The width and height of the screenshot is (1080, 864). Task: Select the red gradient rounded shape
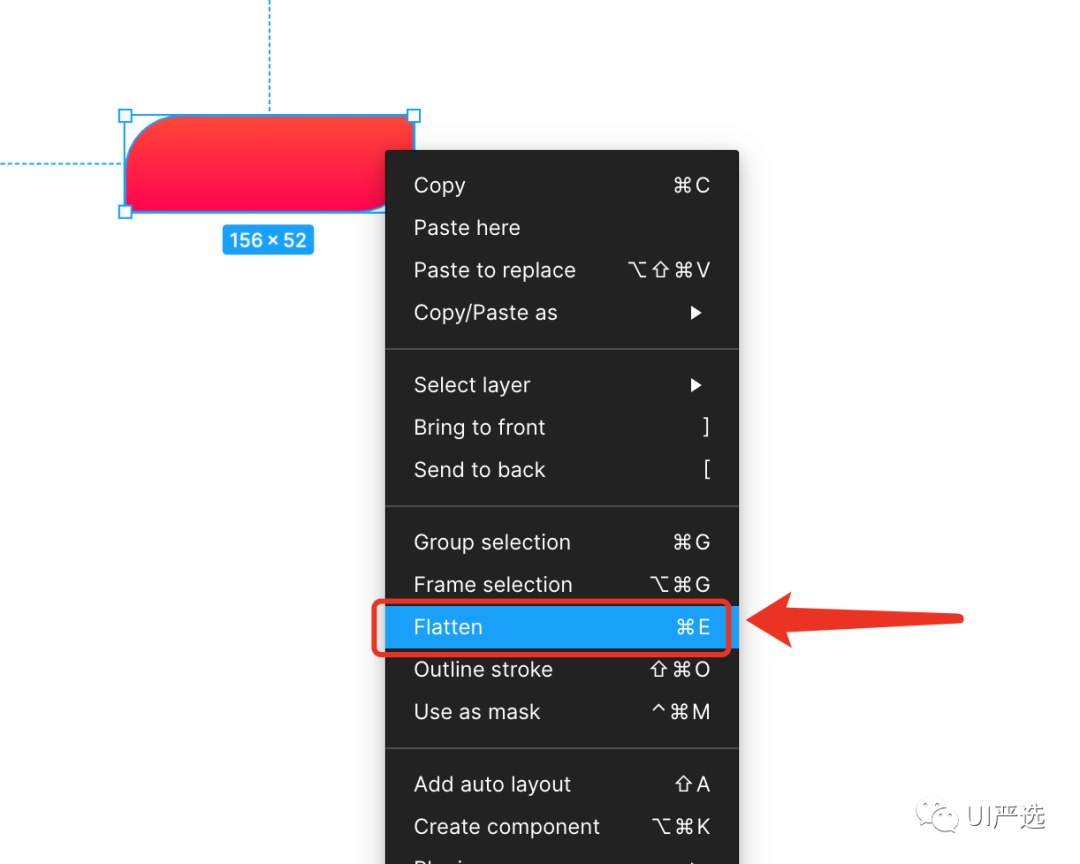pyautogui.click(x=255, y=164)
